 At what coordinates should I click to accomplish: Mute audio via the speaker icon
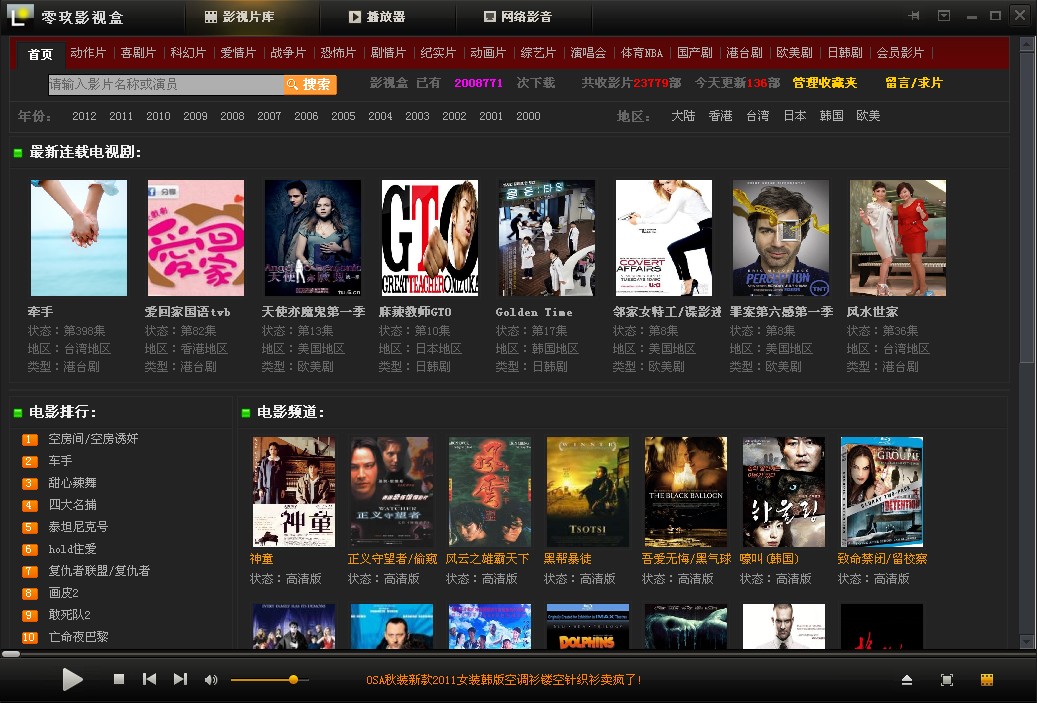pos(211,680)
